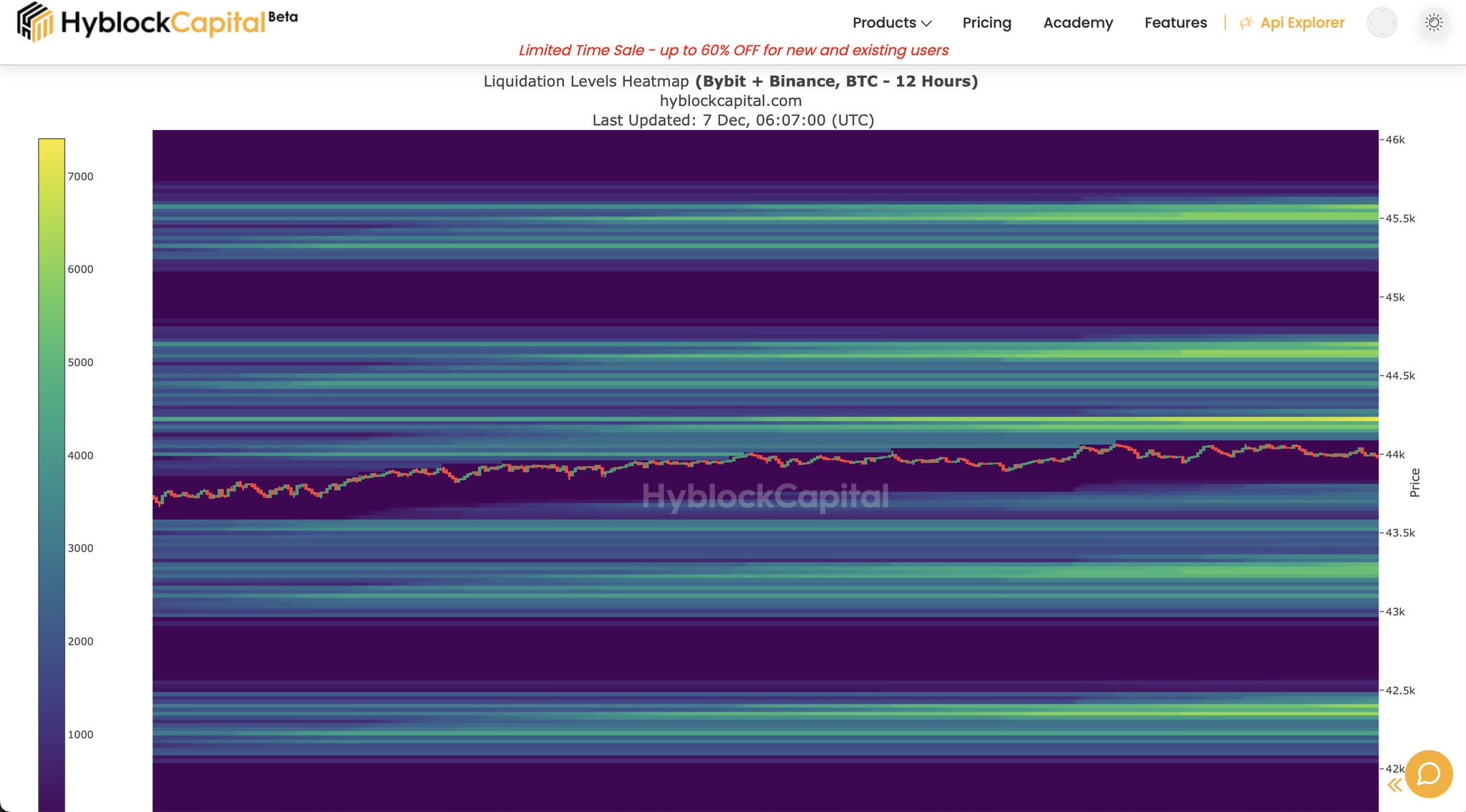
Task: Click the HyblockCapital logo icon
Action: [34, 22]
